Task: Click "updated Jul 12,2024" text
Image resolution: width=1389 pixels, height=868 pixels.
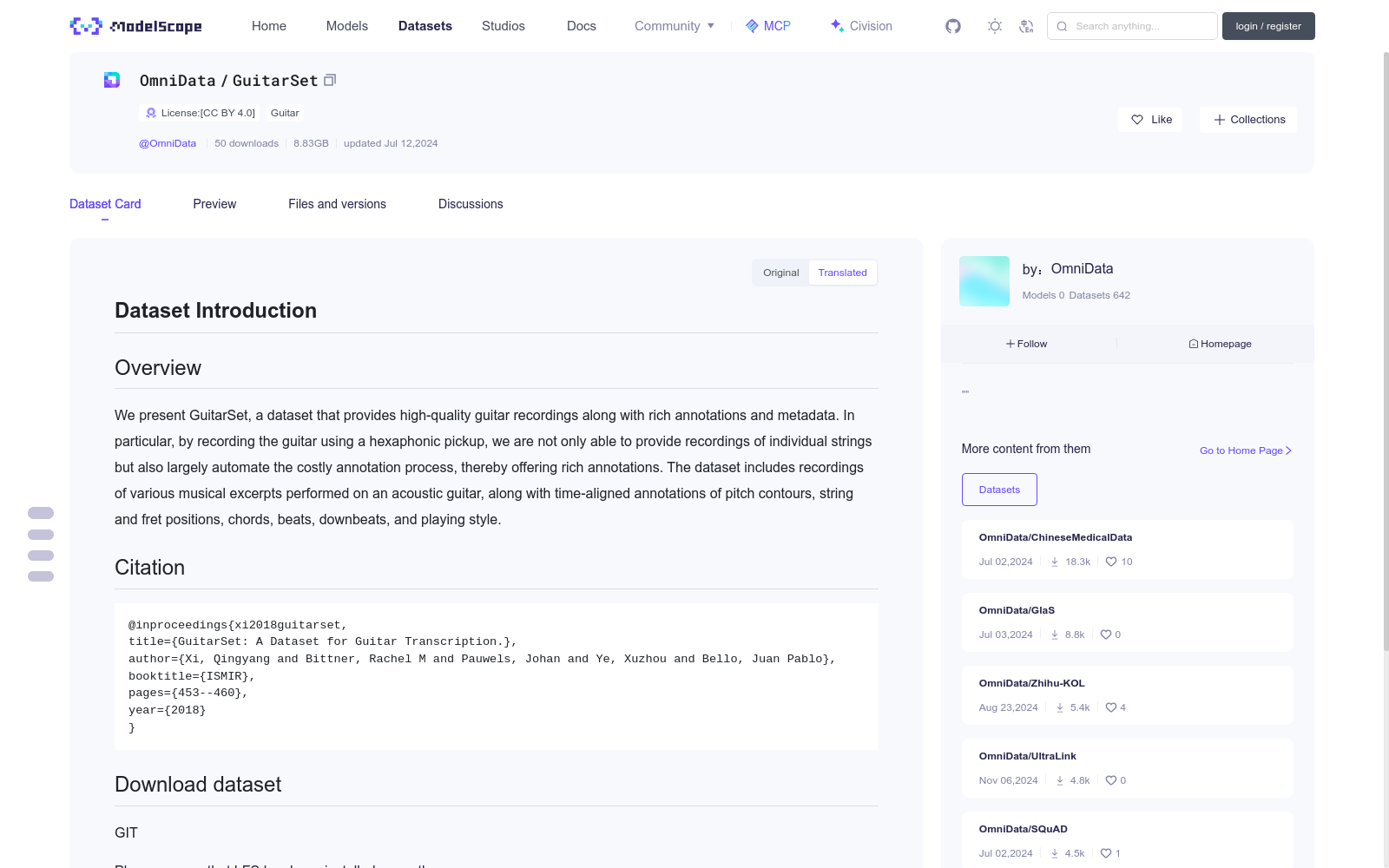Action: (x=391, y=143)
